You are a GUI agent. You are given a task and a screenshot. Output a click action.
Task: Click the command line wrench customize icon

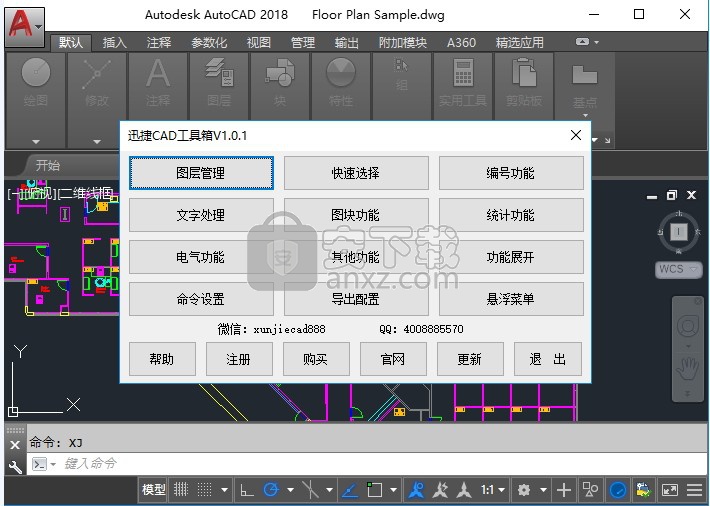coord(15,466)
